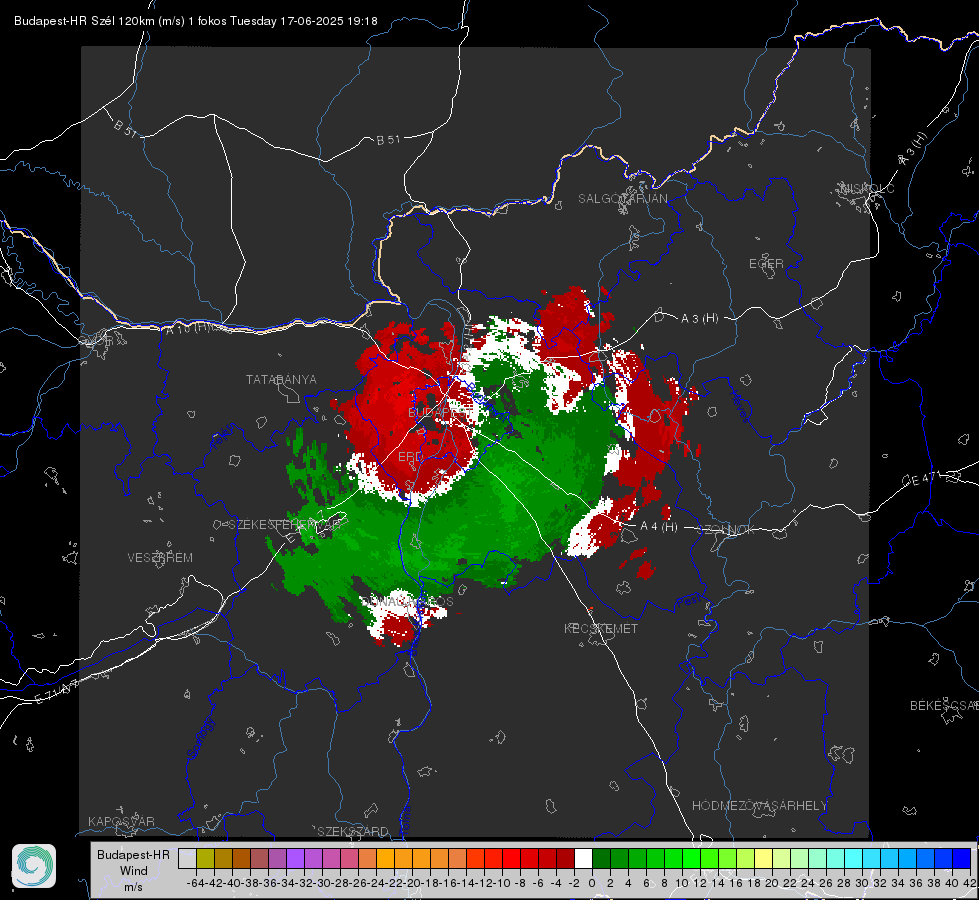979x900 pixels.
Task: Click the '0' legend value
Action: click(x=592, y=883)
